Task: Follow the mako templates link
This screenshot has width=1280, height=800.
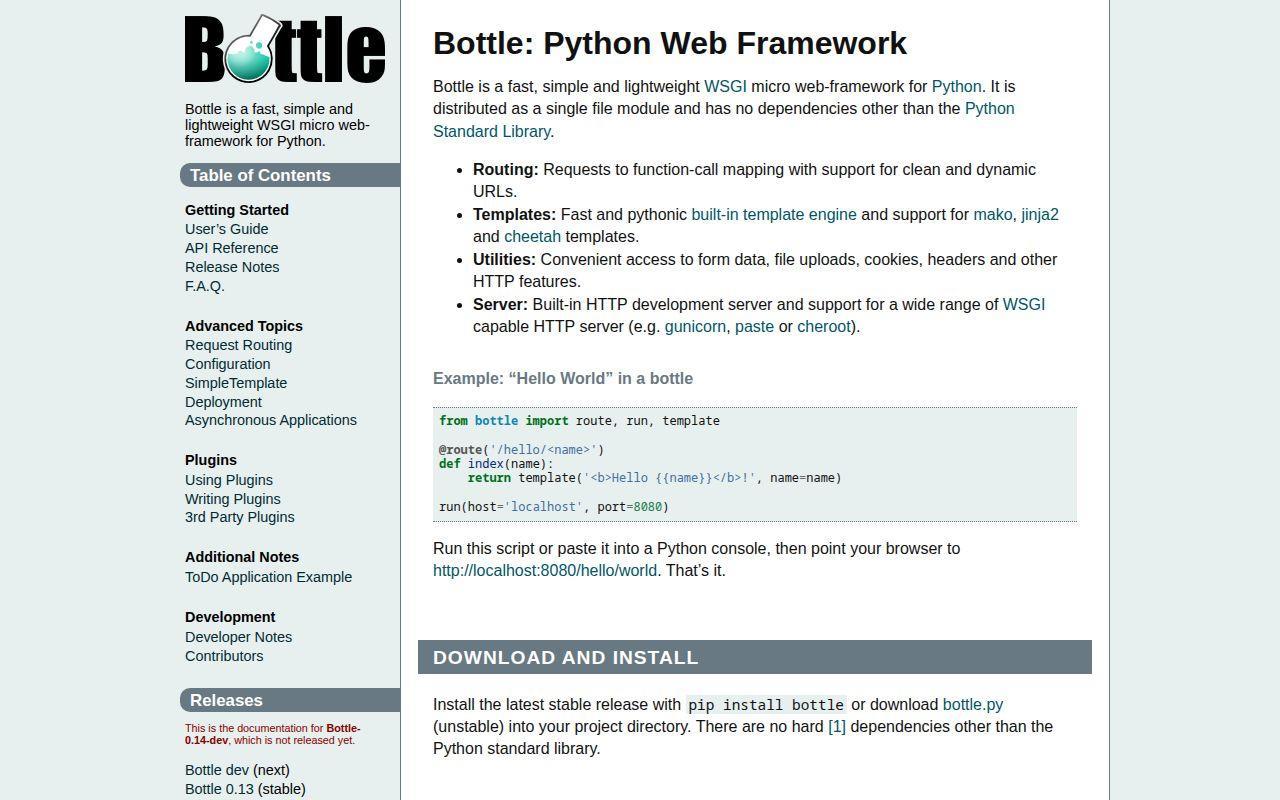Action: pyautogui.click(x=993, y=215)
